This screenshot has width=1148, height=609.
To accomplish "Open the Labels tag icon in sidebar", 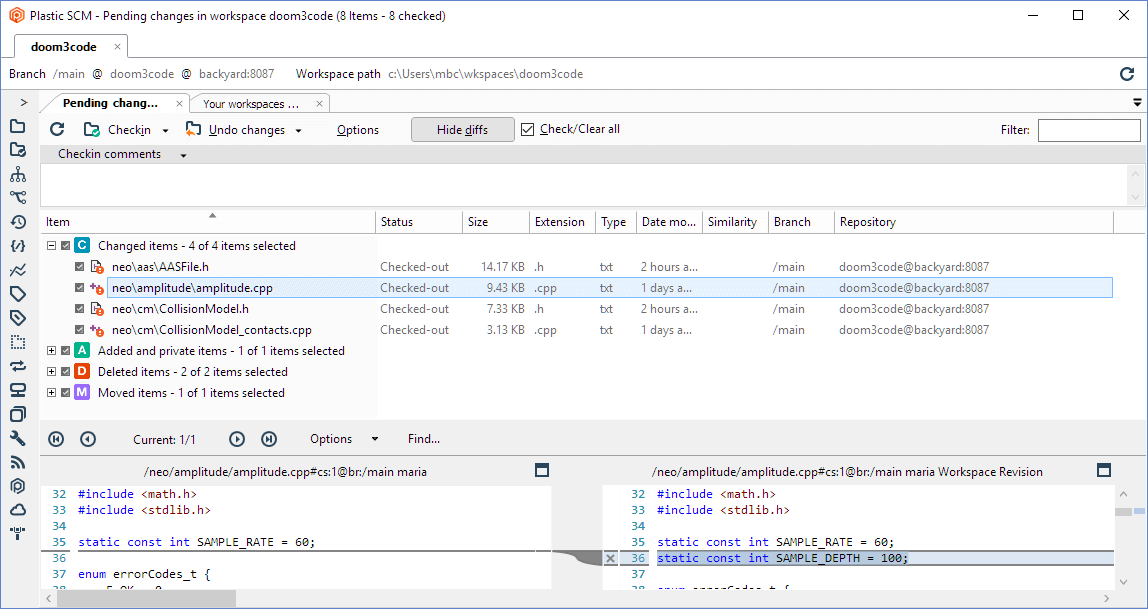I will point(18,294).
